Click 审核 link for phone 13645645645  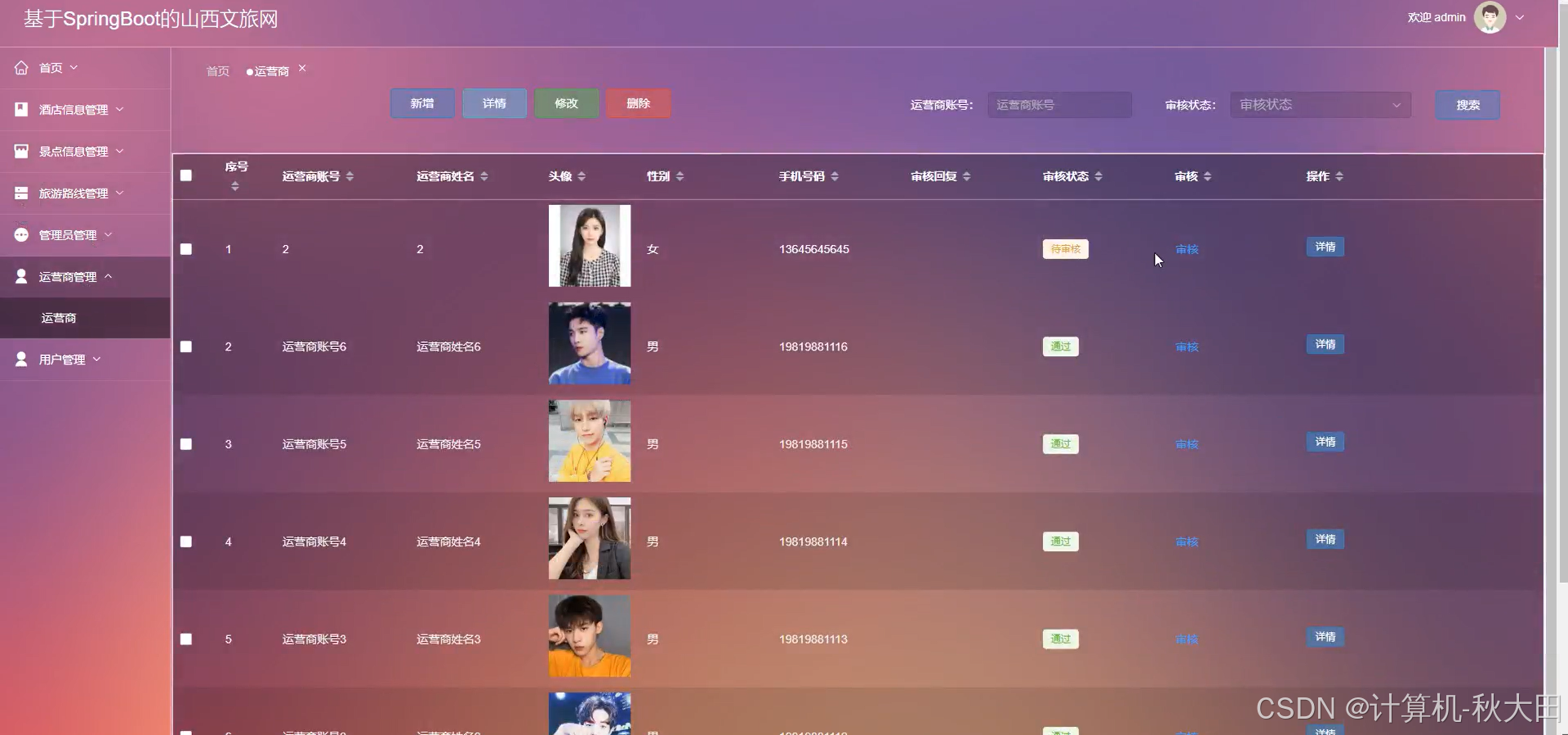point(1187,249)
